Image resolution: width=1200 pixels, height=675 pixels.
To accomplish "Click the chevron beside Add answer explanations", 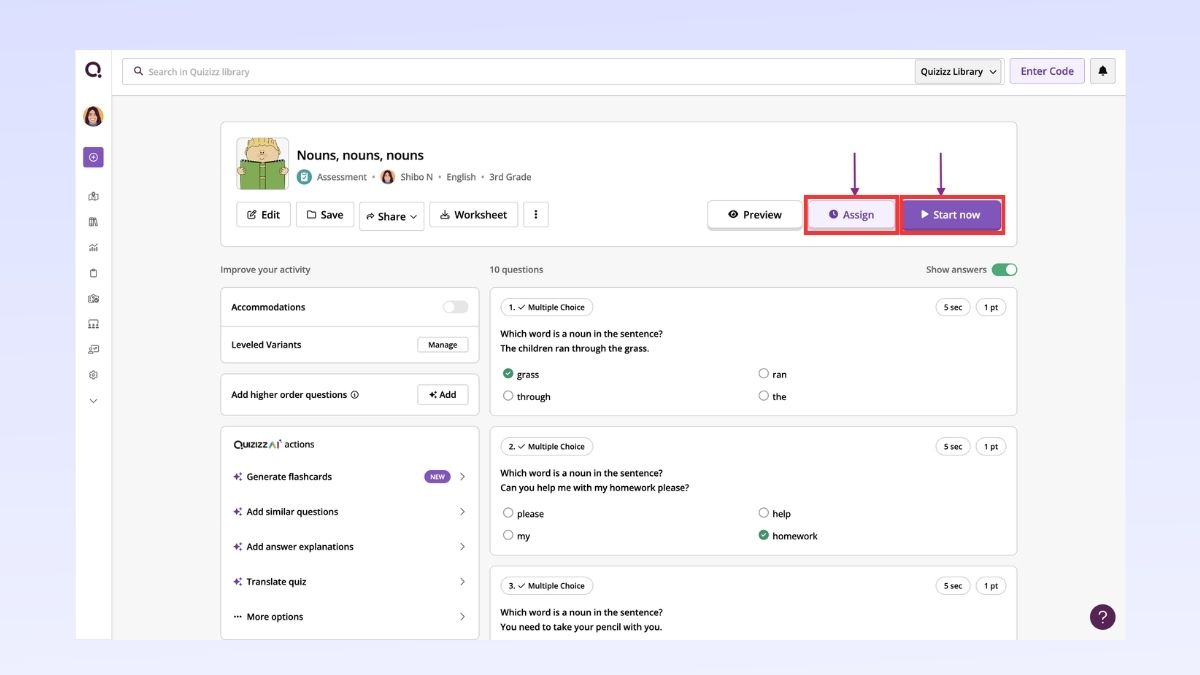I will (462, 547).
